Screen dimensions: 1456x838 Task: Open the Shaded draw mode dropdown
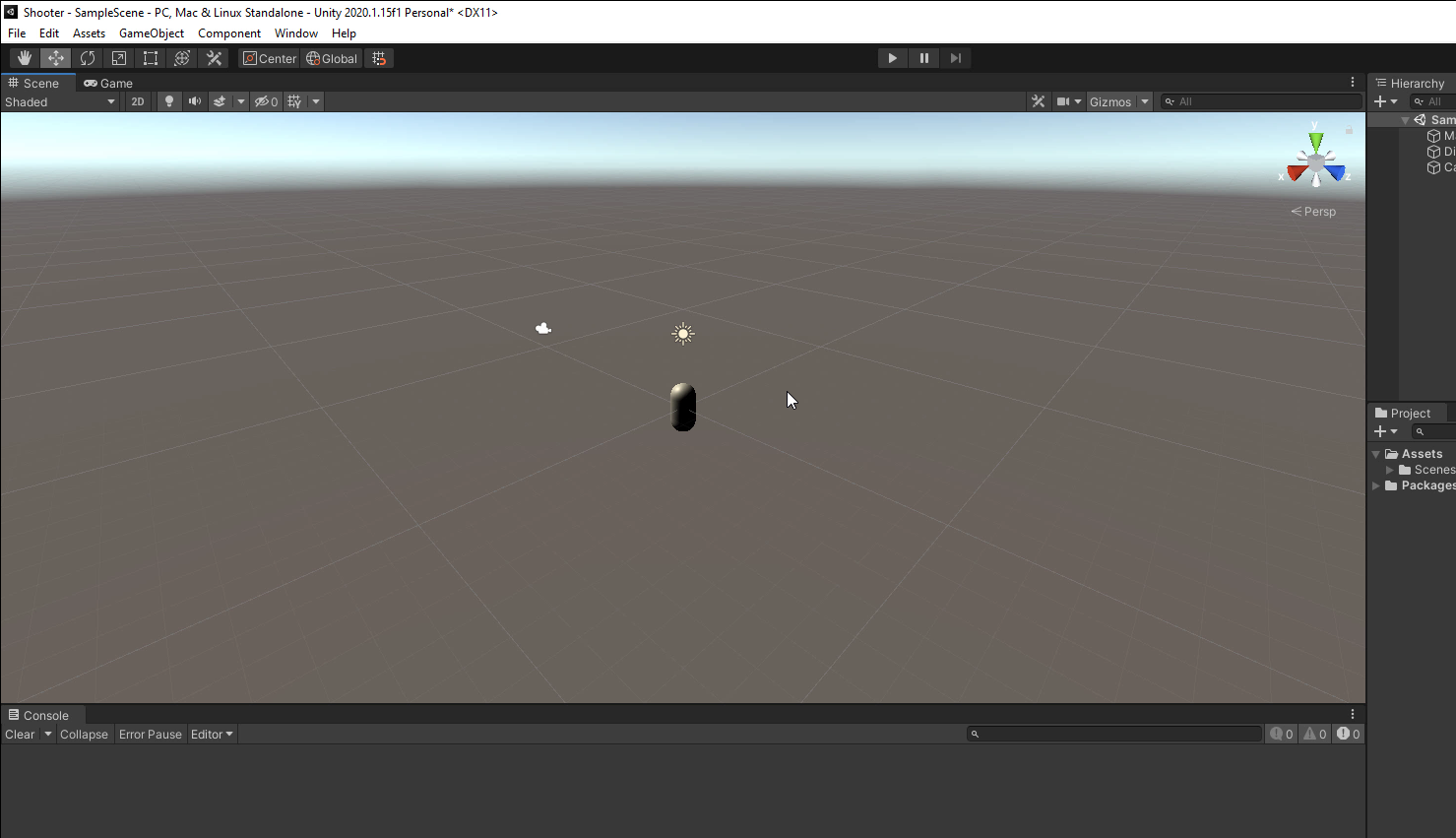60,101
